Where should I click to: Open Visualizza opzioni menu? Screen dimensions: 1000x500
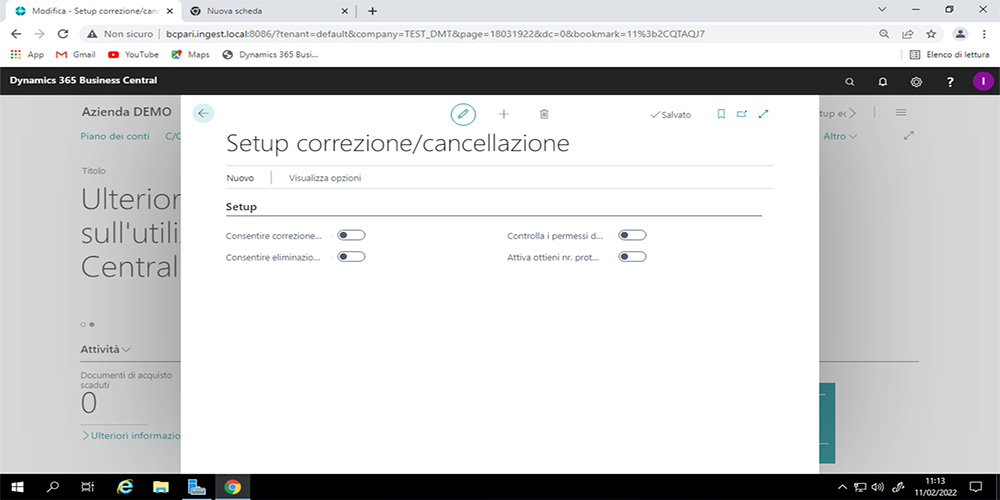(x=325, y=178)
